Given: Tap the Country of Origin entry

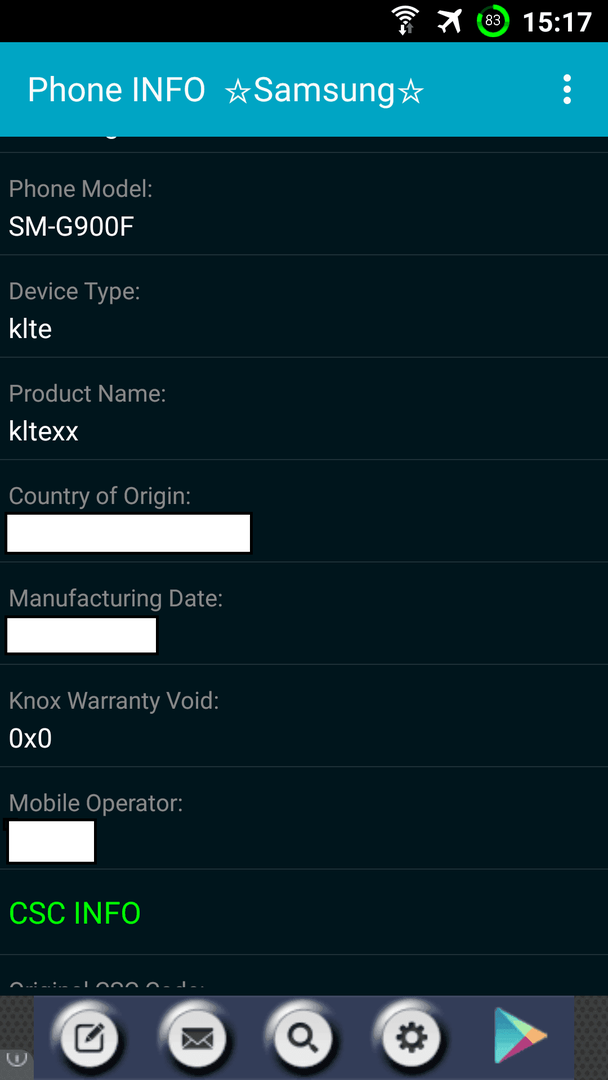Looking at the screenshot, I should [304, 511].
